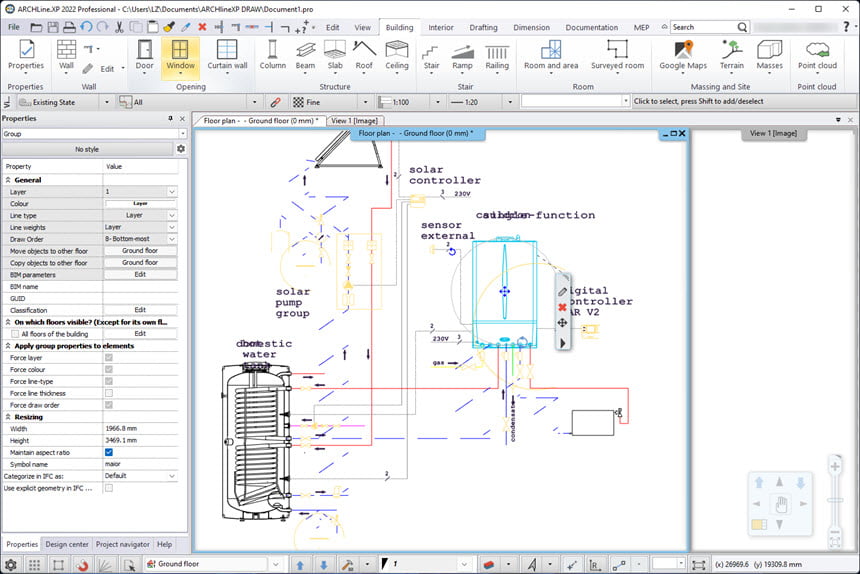Open Surveyed room tool
This screenshot has width=860, height=574.
click(618, 56)
